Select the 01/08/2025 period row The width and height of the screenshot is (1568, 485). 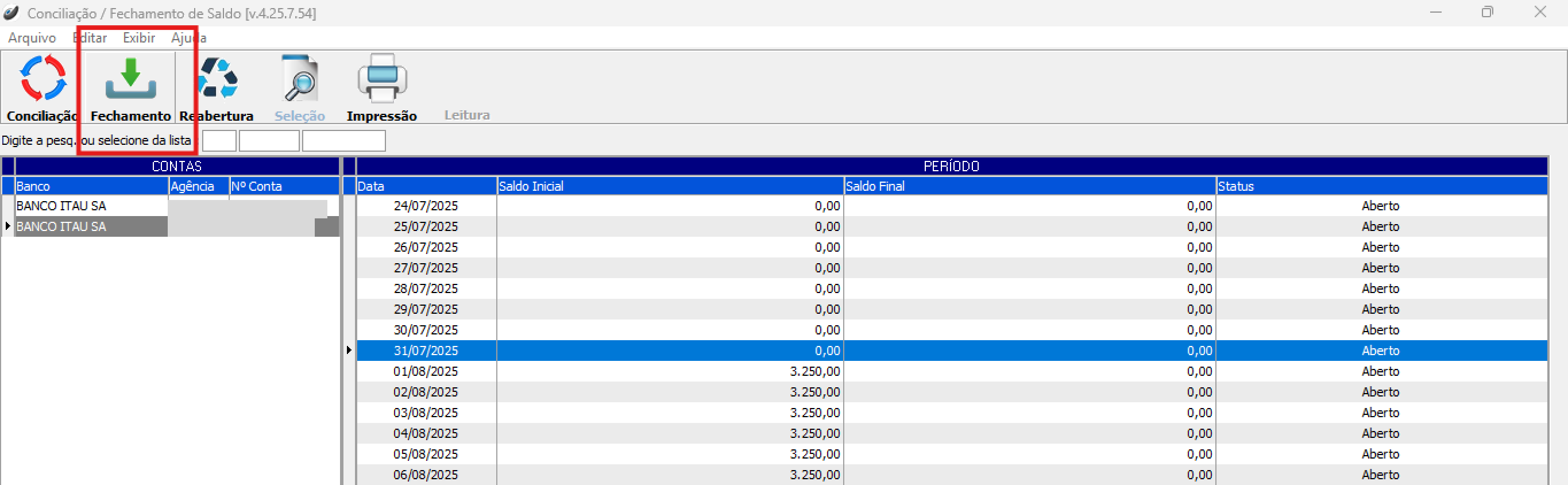click(x=426, y=371)
